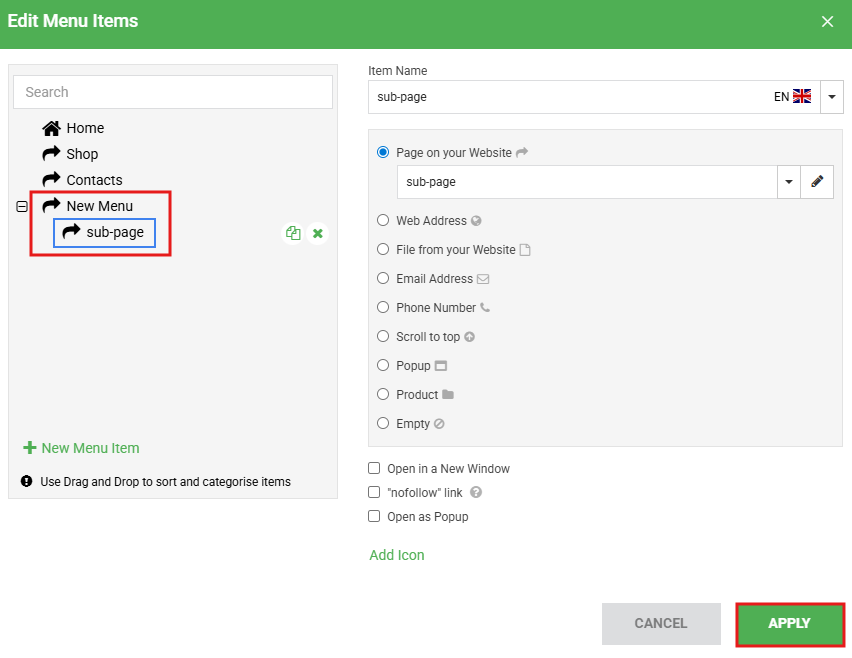Select the Shop menu item

click(81, 154)
